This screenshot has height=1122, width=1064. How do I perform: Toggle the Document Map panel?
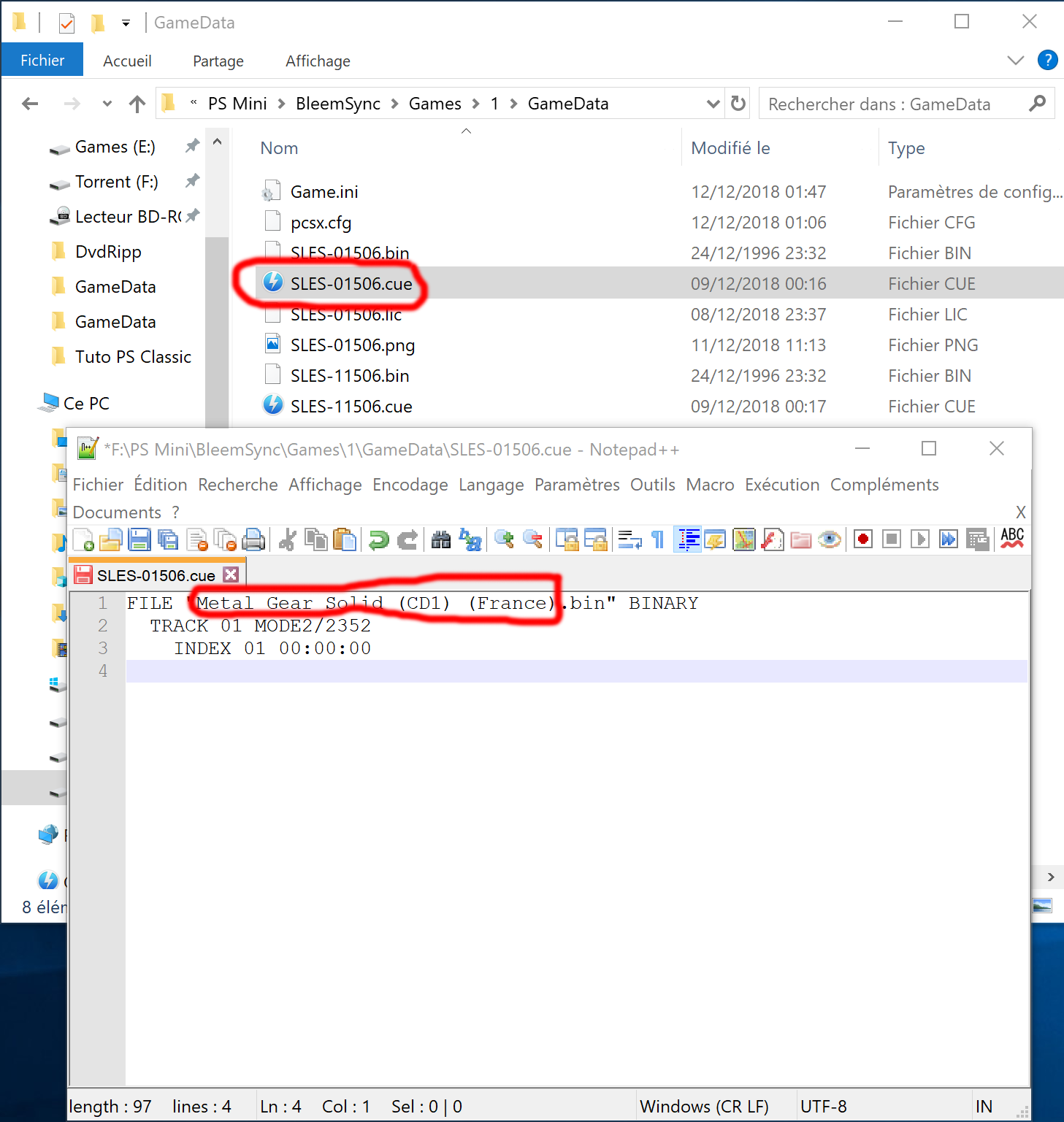744,539
